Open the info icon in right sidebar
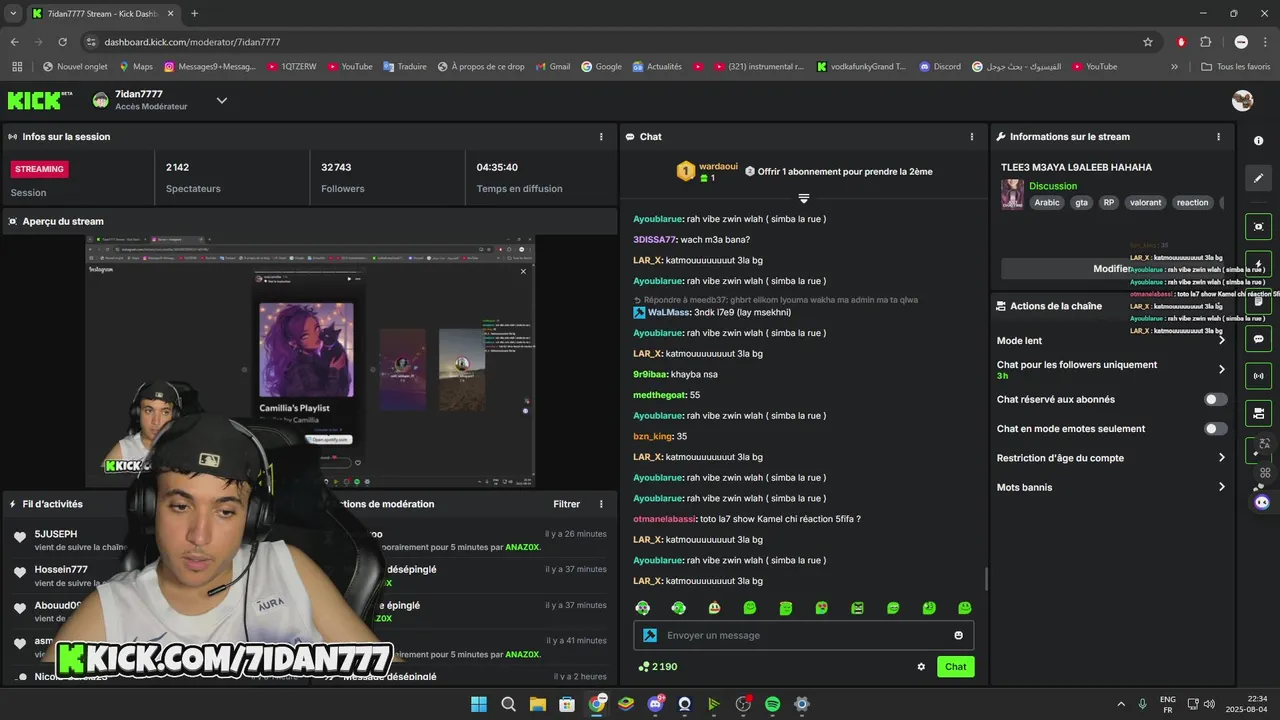Viewport: 1280px width, 720px height. (x=1258, y=141)
